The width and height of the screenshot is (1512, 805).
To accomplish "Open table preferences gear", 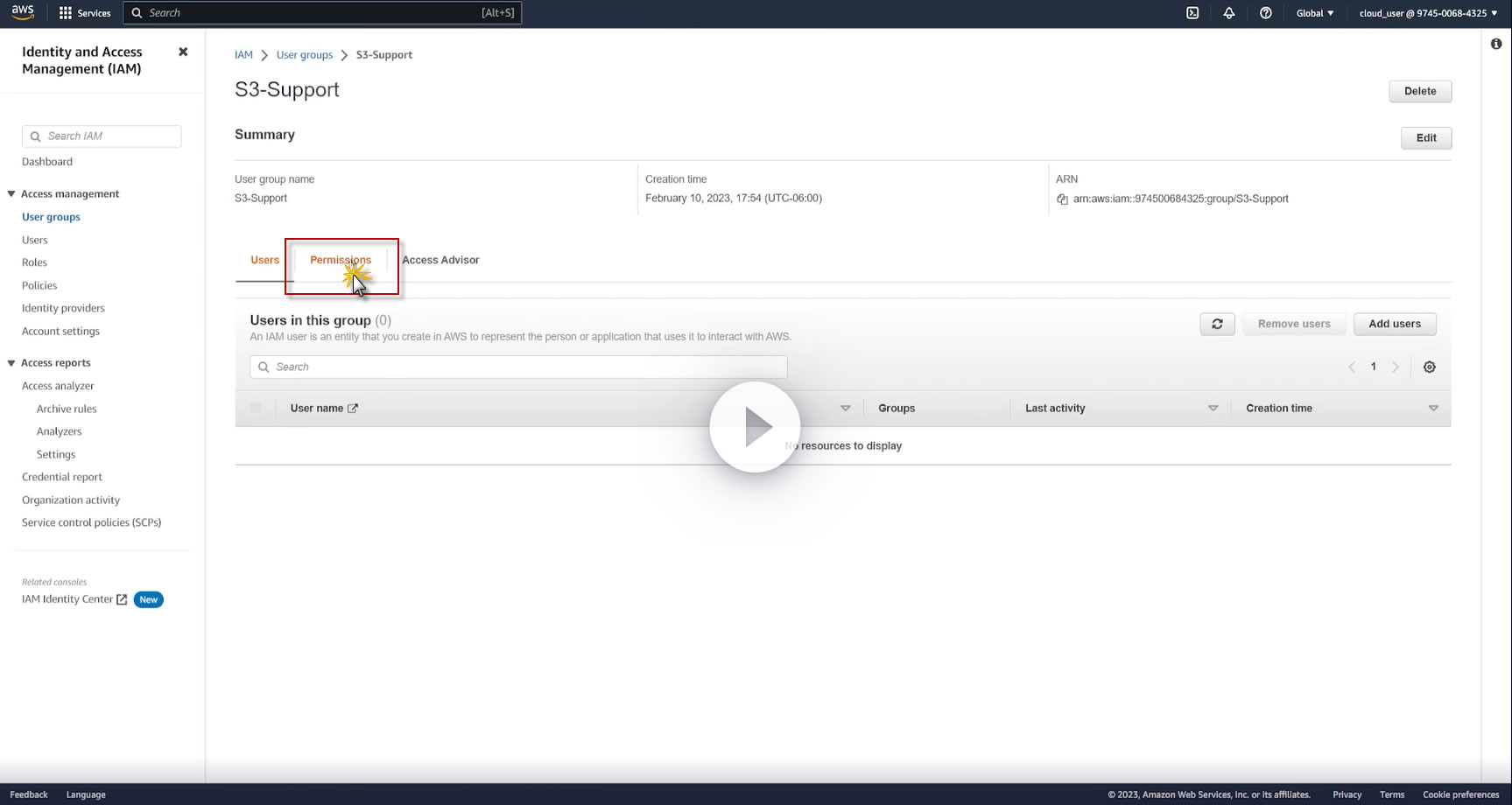I will tap(1430, 367).
